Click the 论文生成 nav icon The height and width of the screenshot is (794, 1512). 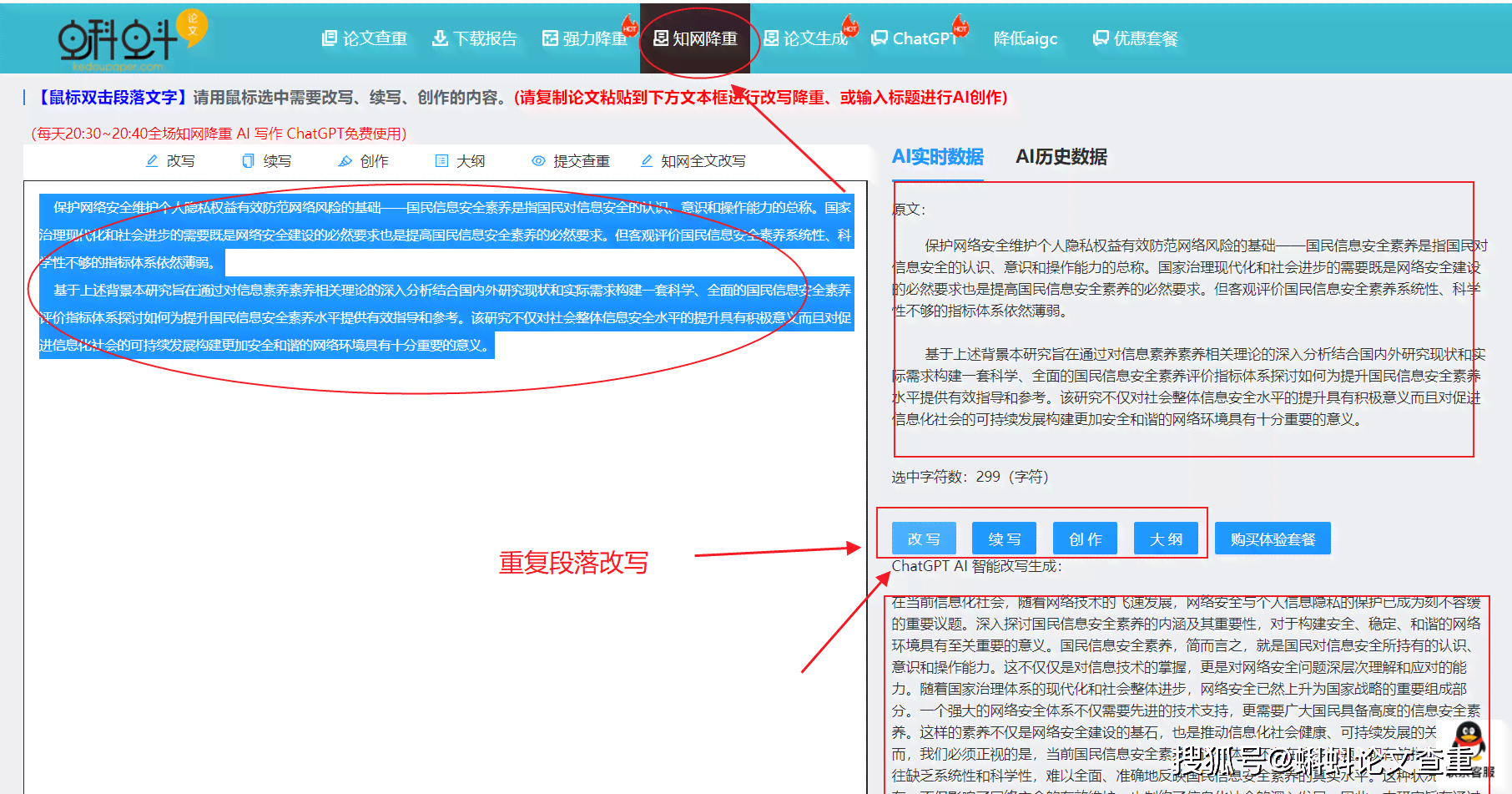771,38
